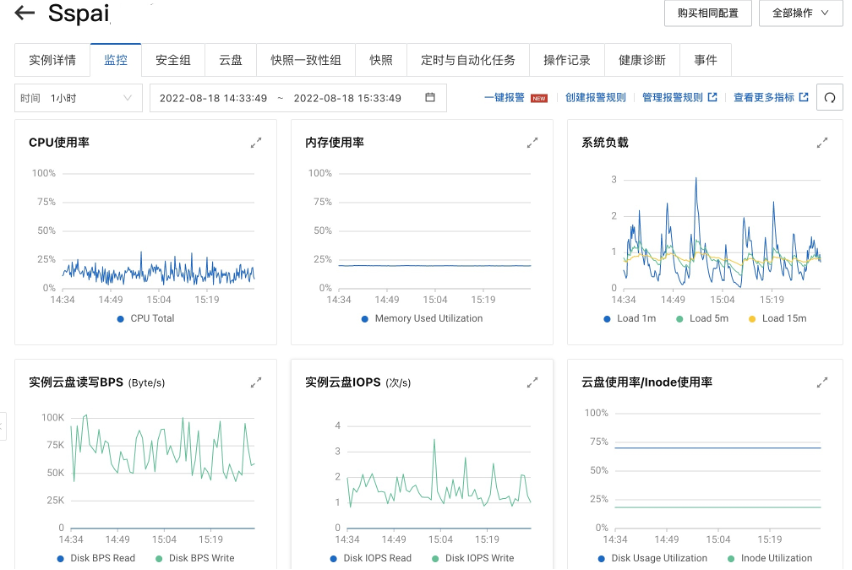The image size is (852, 570).
Task: Expand the 实例云盘IOPS chart
Action: (x=532, y=382)
